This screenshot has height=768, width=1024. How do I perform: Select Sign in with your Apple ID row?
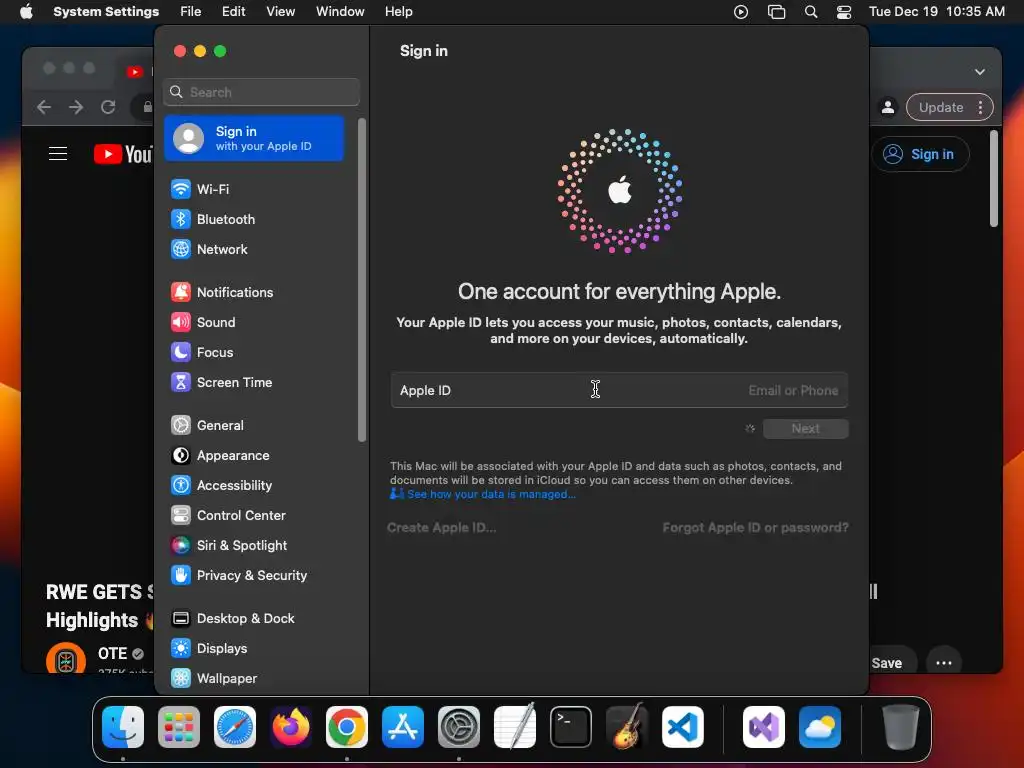[x=254, y=138]
